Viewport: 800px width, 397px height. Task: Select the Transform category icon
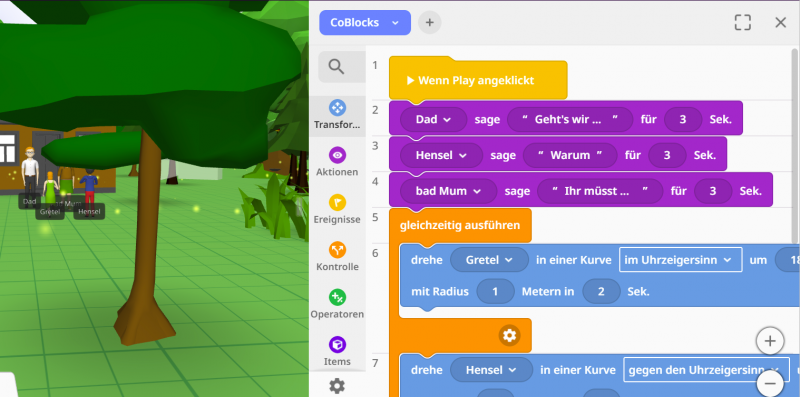(x=337, y=108)
